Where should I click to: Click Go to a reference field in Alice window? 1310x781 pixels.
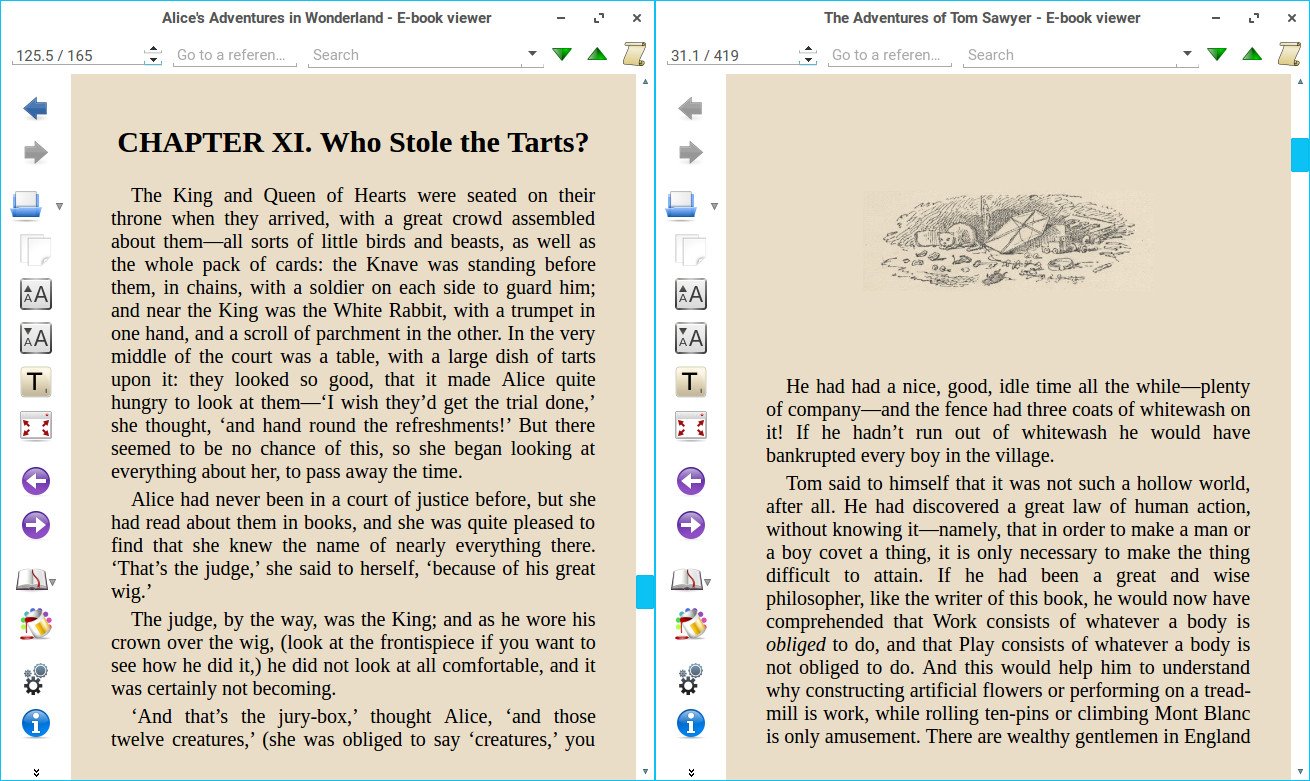[x=235, y=55]
